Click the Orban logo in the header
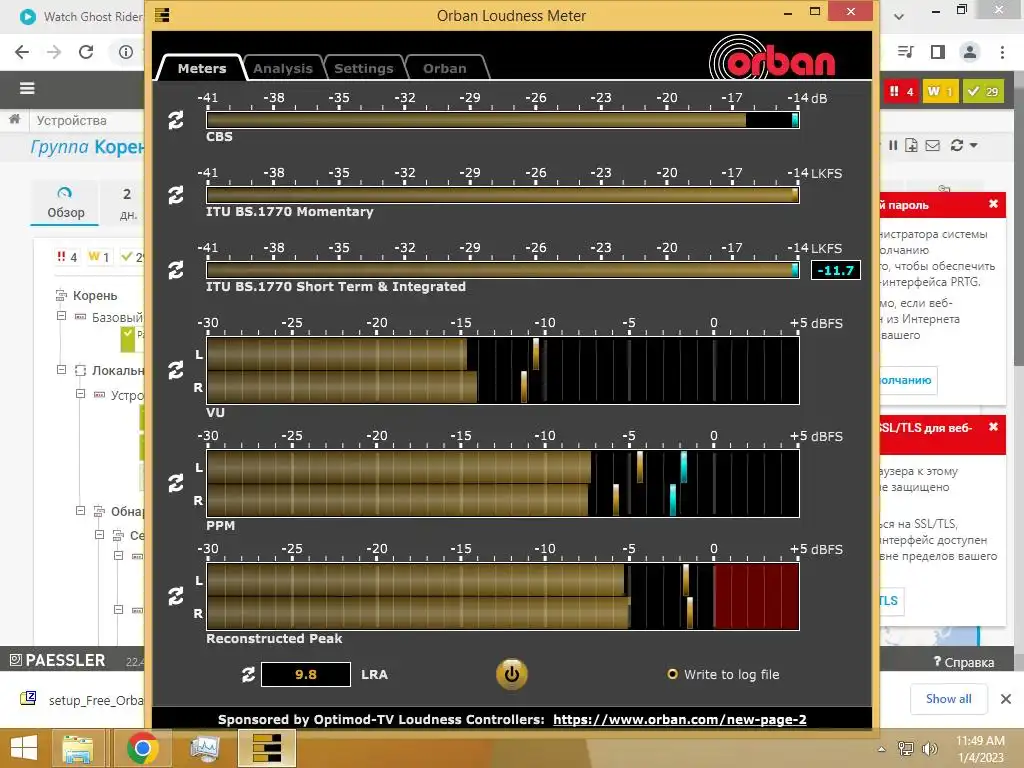Image resolution: width=1024 pixels, height=768 pixels. pyautogui.click(x=772, y=59)
